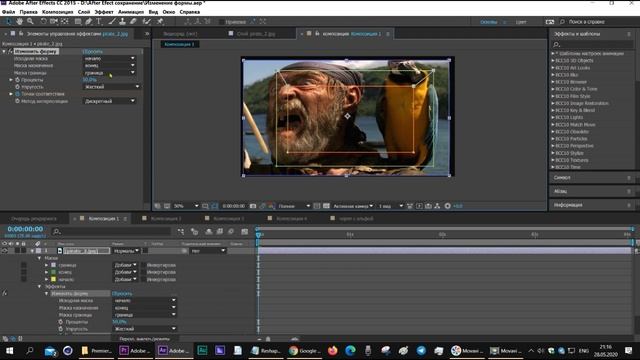Select the Roto Brush tool
This screenshot has height=360, width=640.
(x=147, y=22)
